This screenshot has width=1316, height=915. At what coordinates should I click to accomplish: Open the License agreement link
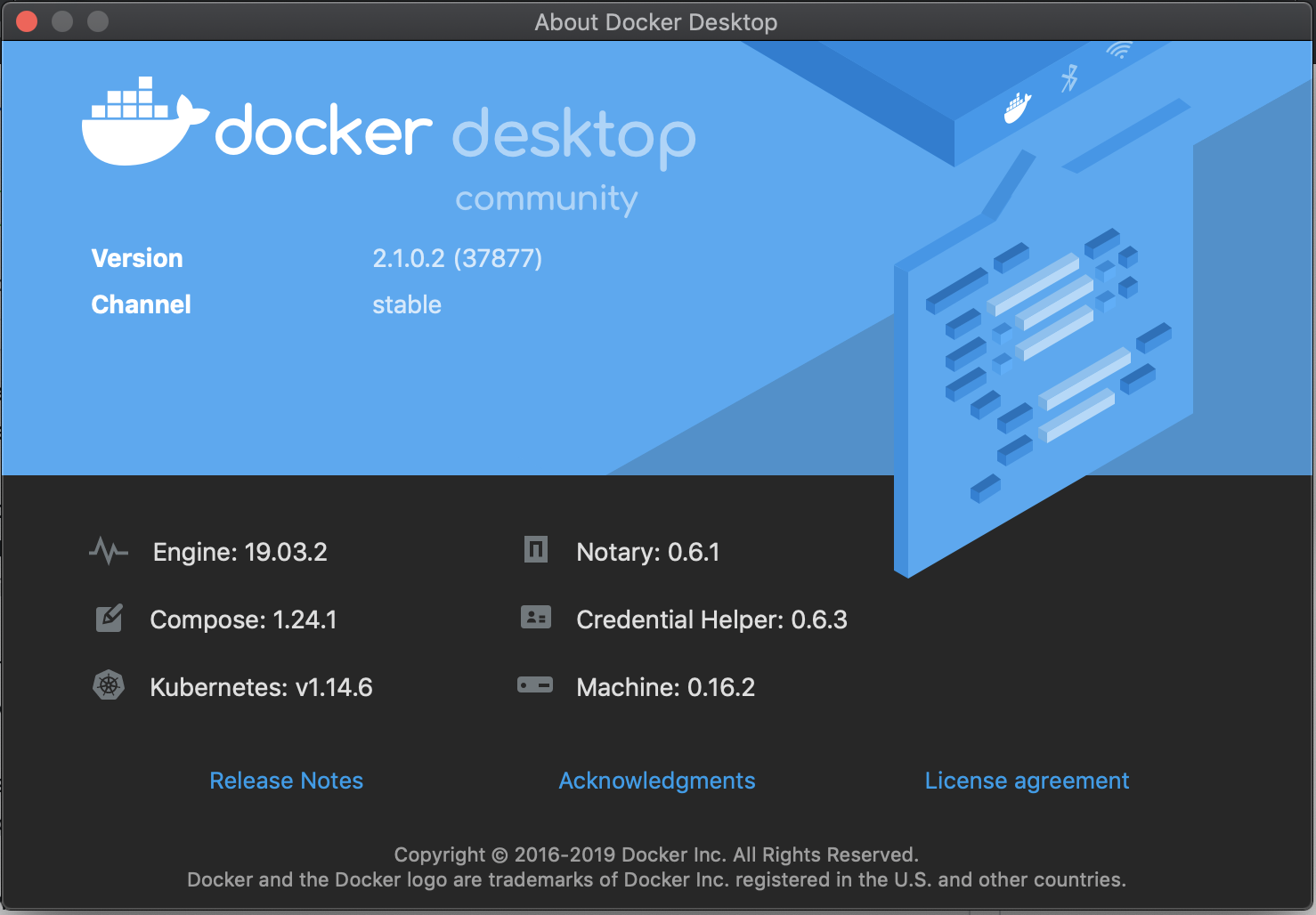[1026, 781]
